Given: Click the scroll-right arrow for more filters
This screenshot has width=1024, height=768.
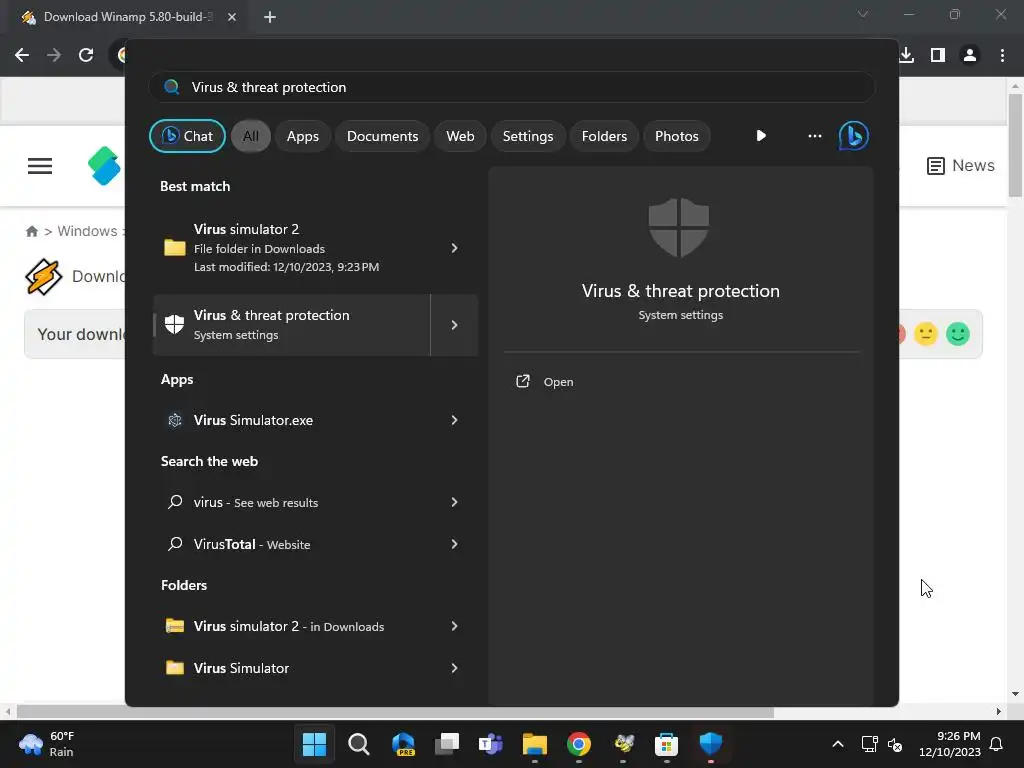Looking at the screenshot, I should coord(761,136).
